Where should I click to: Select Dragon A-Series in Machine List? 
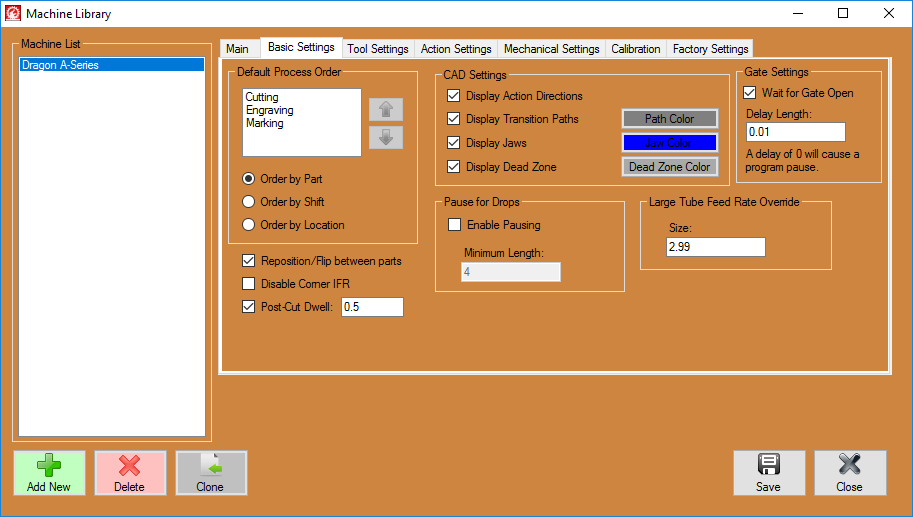(x=111, y=65)
